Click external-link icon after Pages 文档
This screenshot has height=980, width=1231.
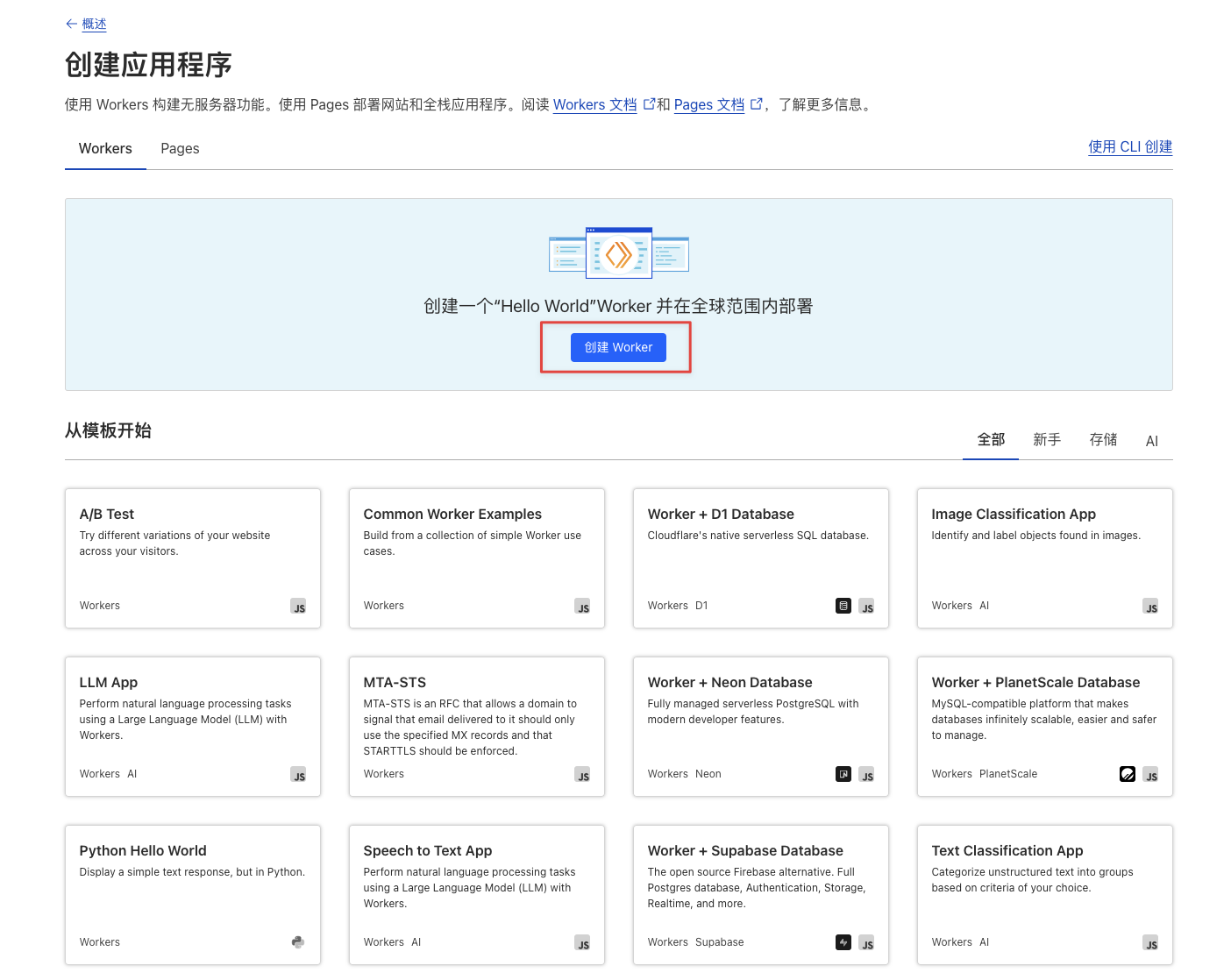[x=756, y=103]
